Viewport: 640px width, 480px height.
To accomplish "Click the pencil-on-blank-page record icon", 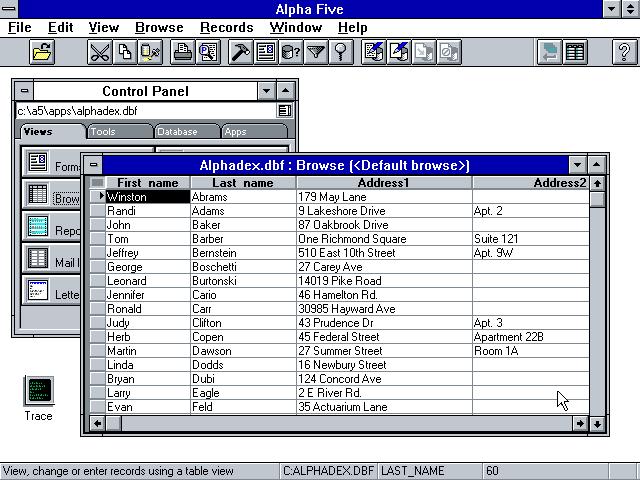I will (x=399, y=52).
